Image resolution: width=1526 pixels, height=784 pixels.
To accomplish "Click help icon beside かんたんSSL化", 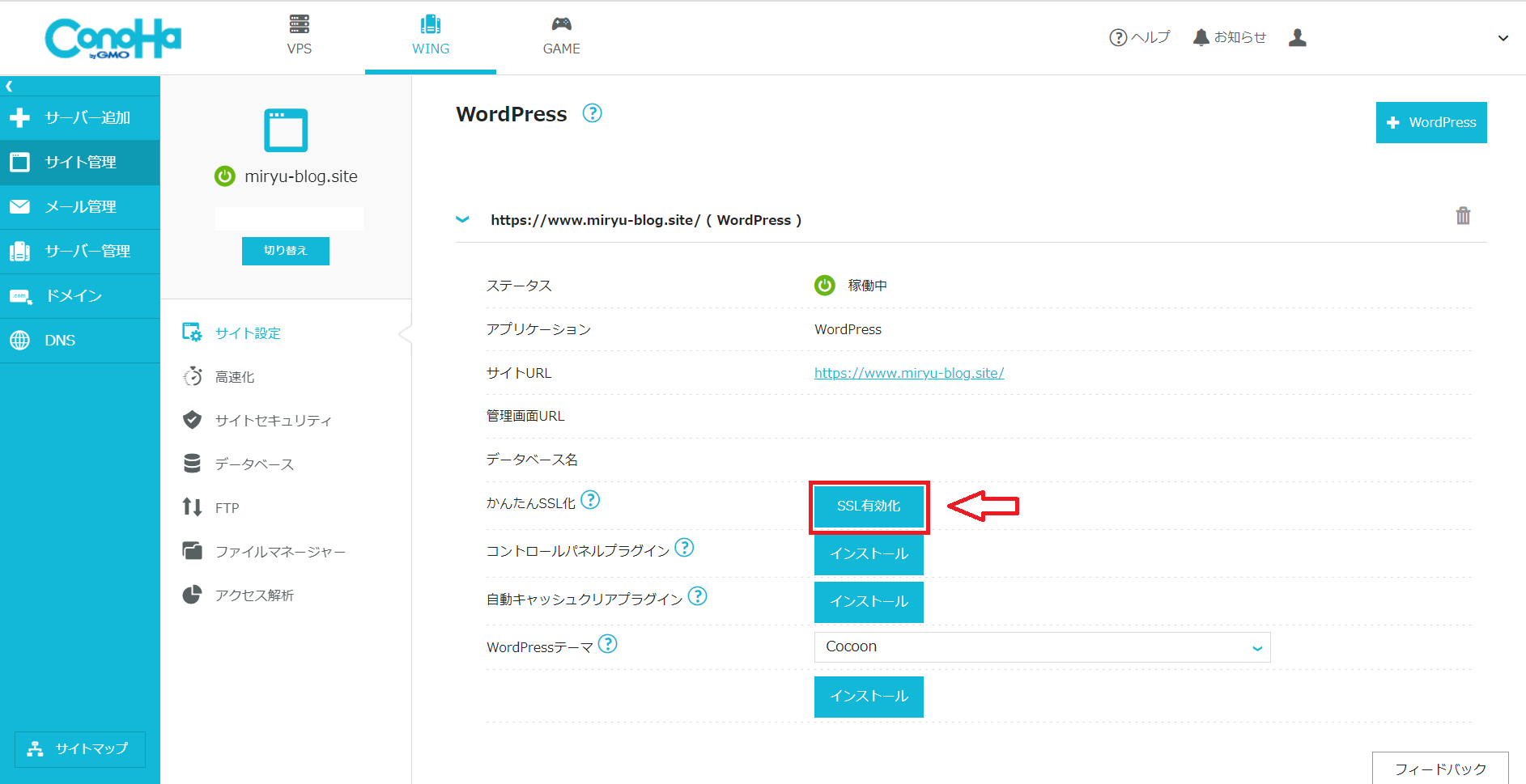I will tap(591, 500).
